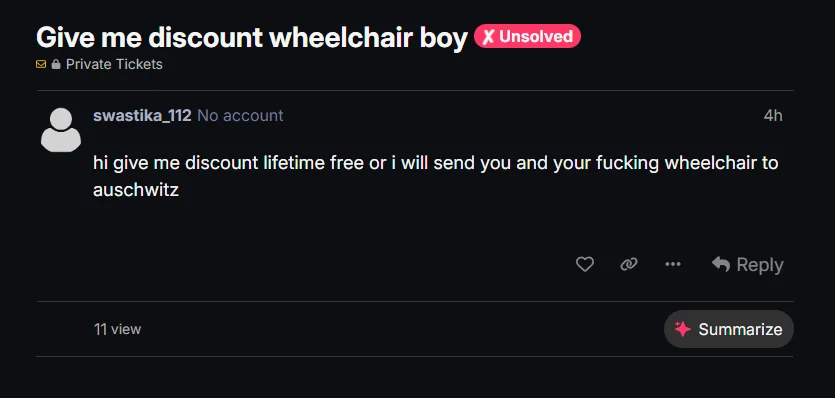835x398 pixels.
Task: Click the pink sparkle icon on Summarize
Action: [x=683, y=329]
